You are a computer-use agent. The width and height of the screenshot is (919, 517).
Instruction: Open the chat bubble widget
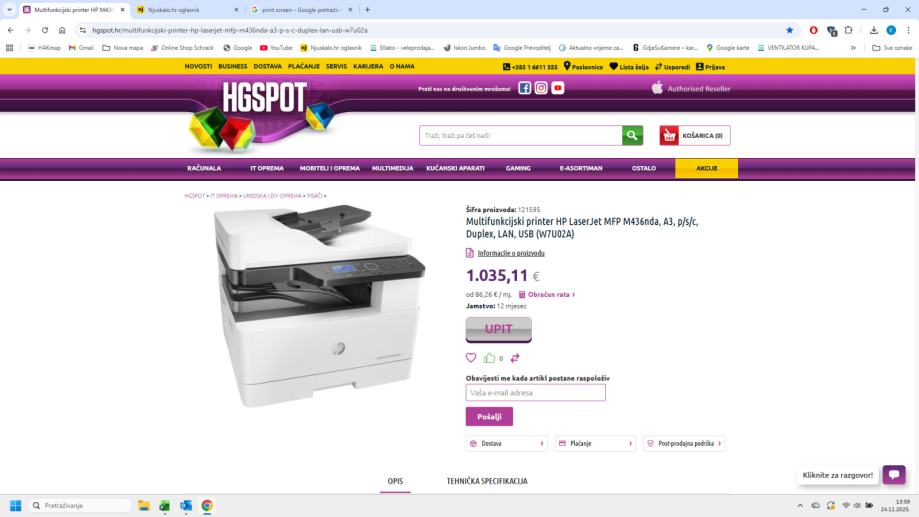[x=894, y=475]
